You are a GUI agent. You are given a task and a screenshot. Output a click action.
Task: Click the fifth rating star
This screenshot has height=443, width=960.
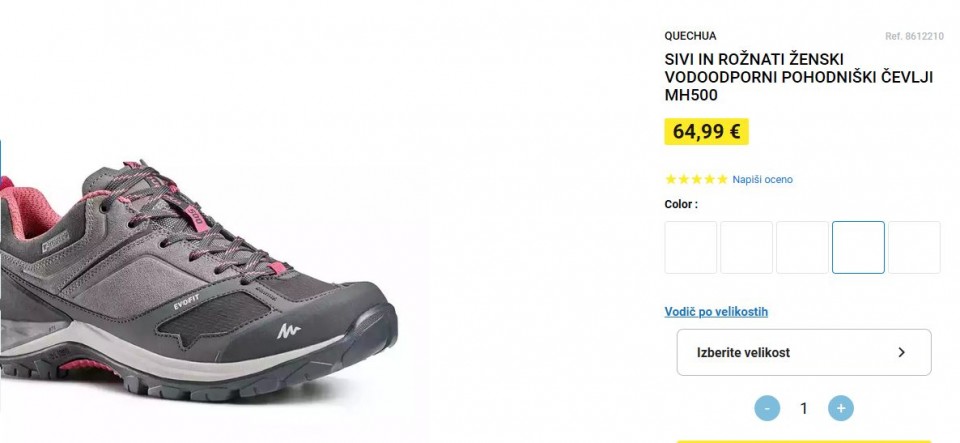point(722,179)
